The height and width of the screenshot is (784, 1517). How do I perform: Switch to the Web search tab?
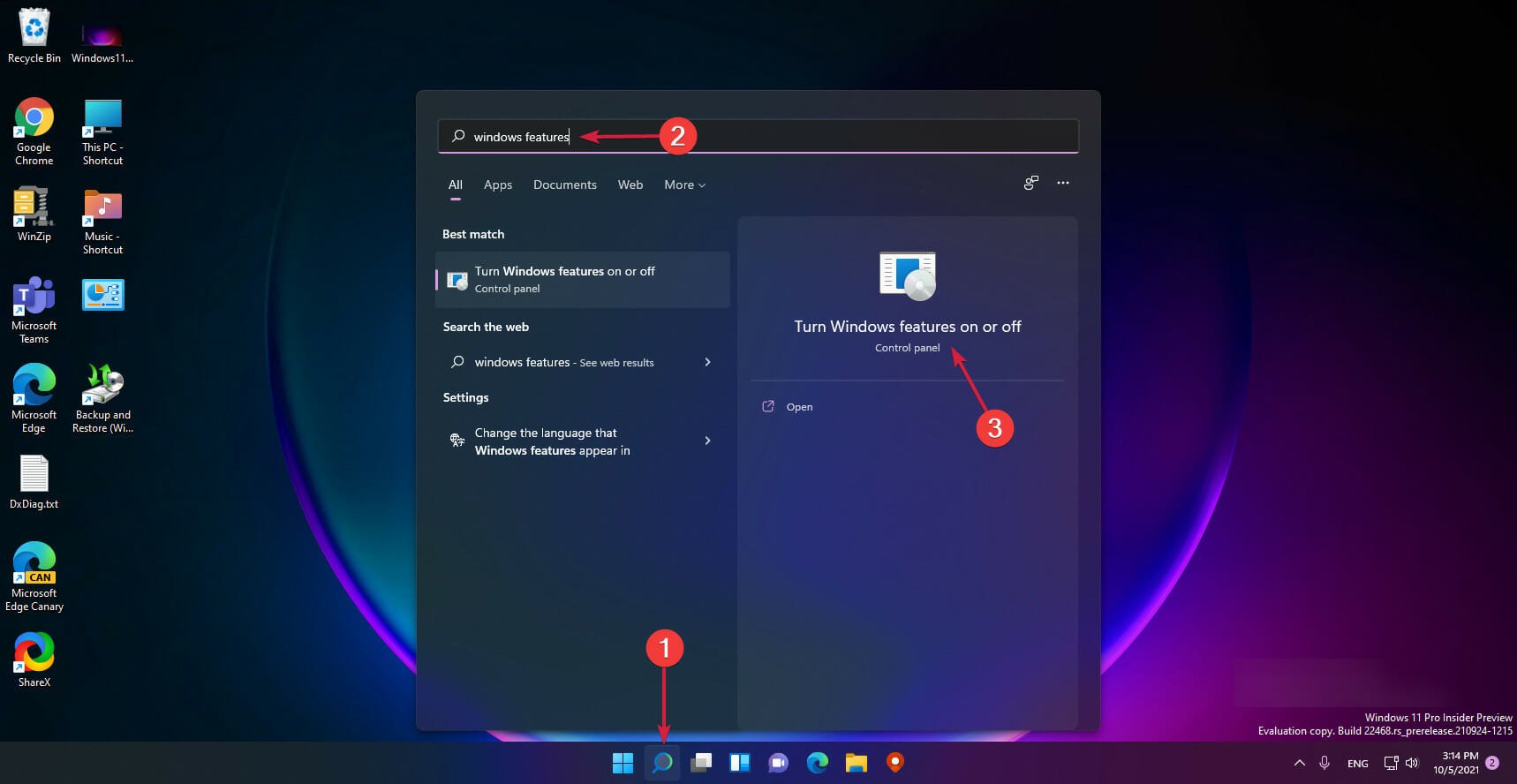coord(630,185)
